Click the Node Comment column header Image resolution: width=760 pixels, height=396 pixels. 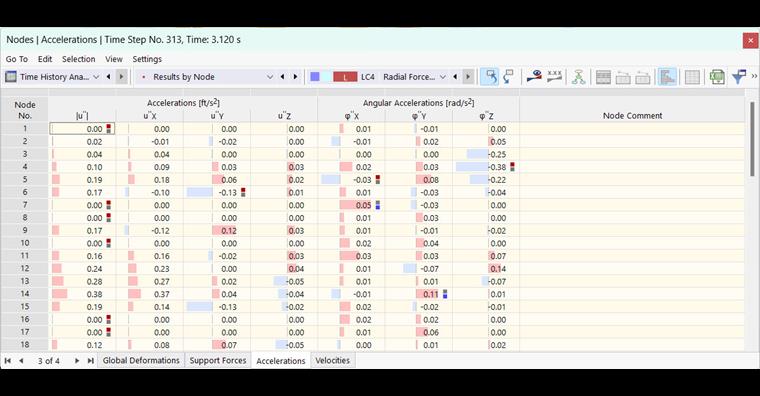(632, 115)
